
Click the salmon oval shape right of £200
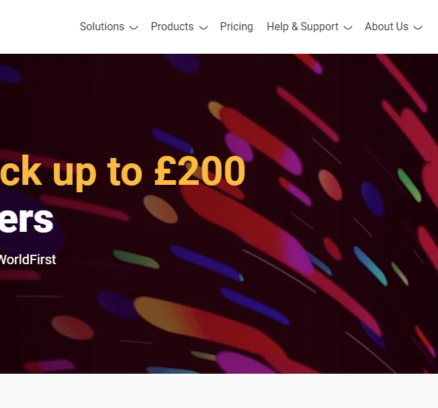point(330,185)
